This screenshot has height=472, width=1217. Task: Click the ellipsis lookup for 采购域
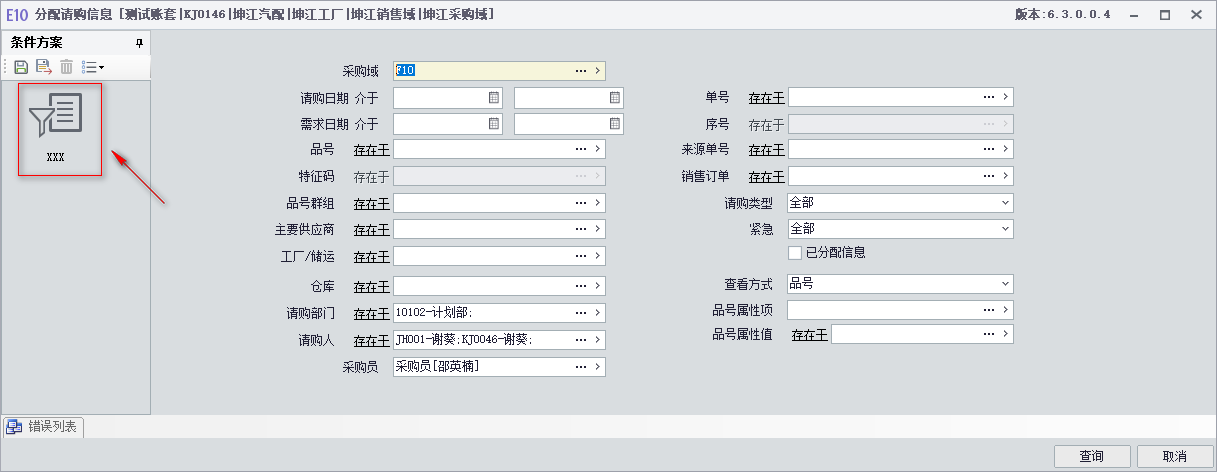(581, 71)
